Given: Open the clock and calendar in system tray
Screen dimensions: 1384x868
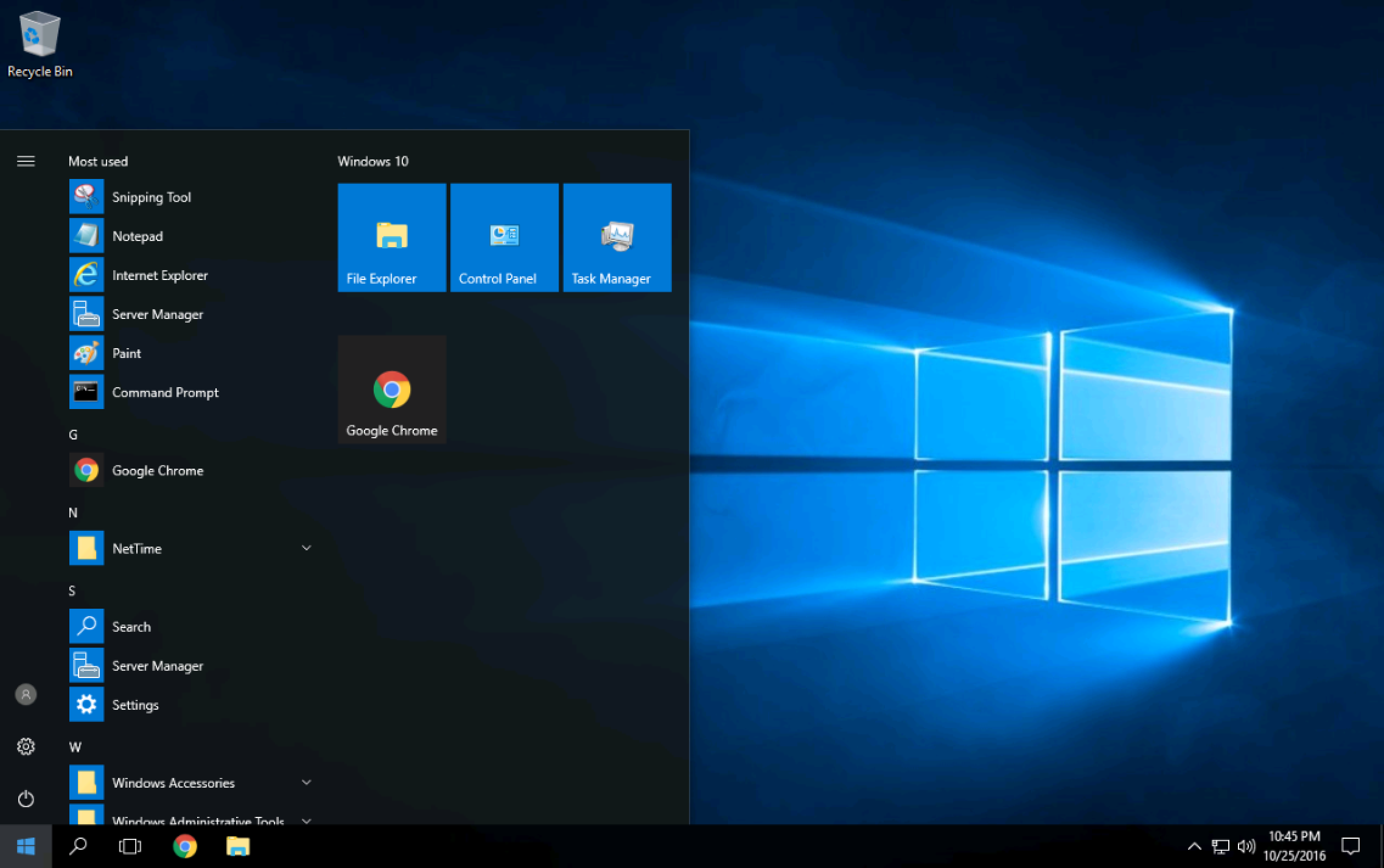Looking at the screenshot, I should point(1294,846).
